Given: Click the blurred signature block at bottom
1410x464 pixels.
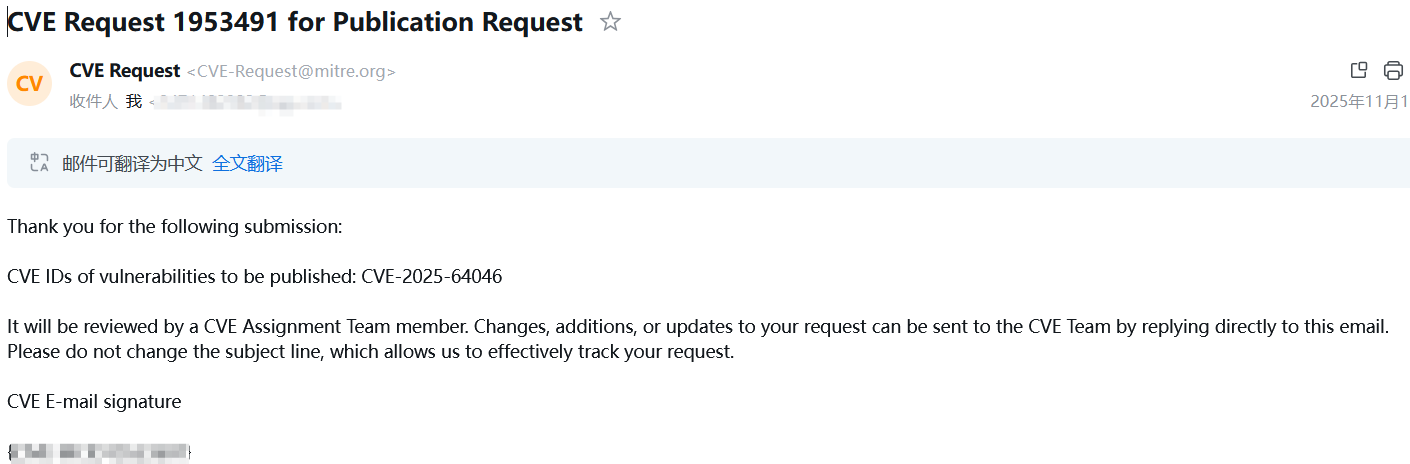Looking at the screenshot, I should 99,452.
